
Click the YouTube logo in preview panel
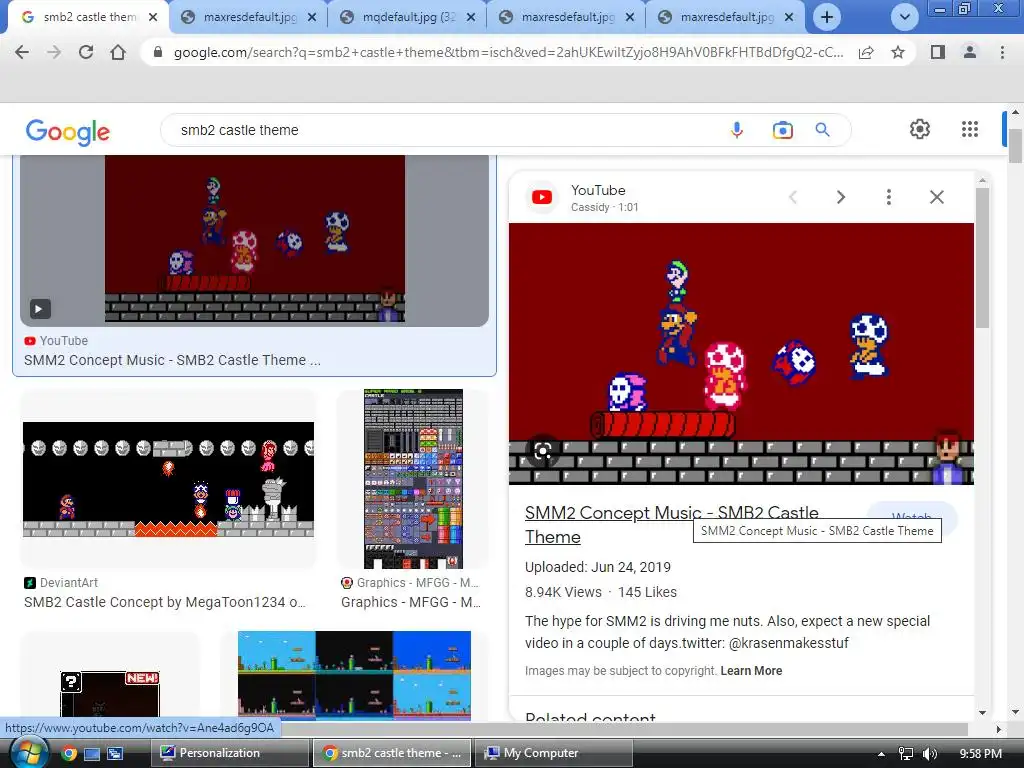pos(542,197)
